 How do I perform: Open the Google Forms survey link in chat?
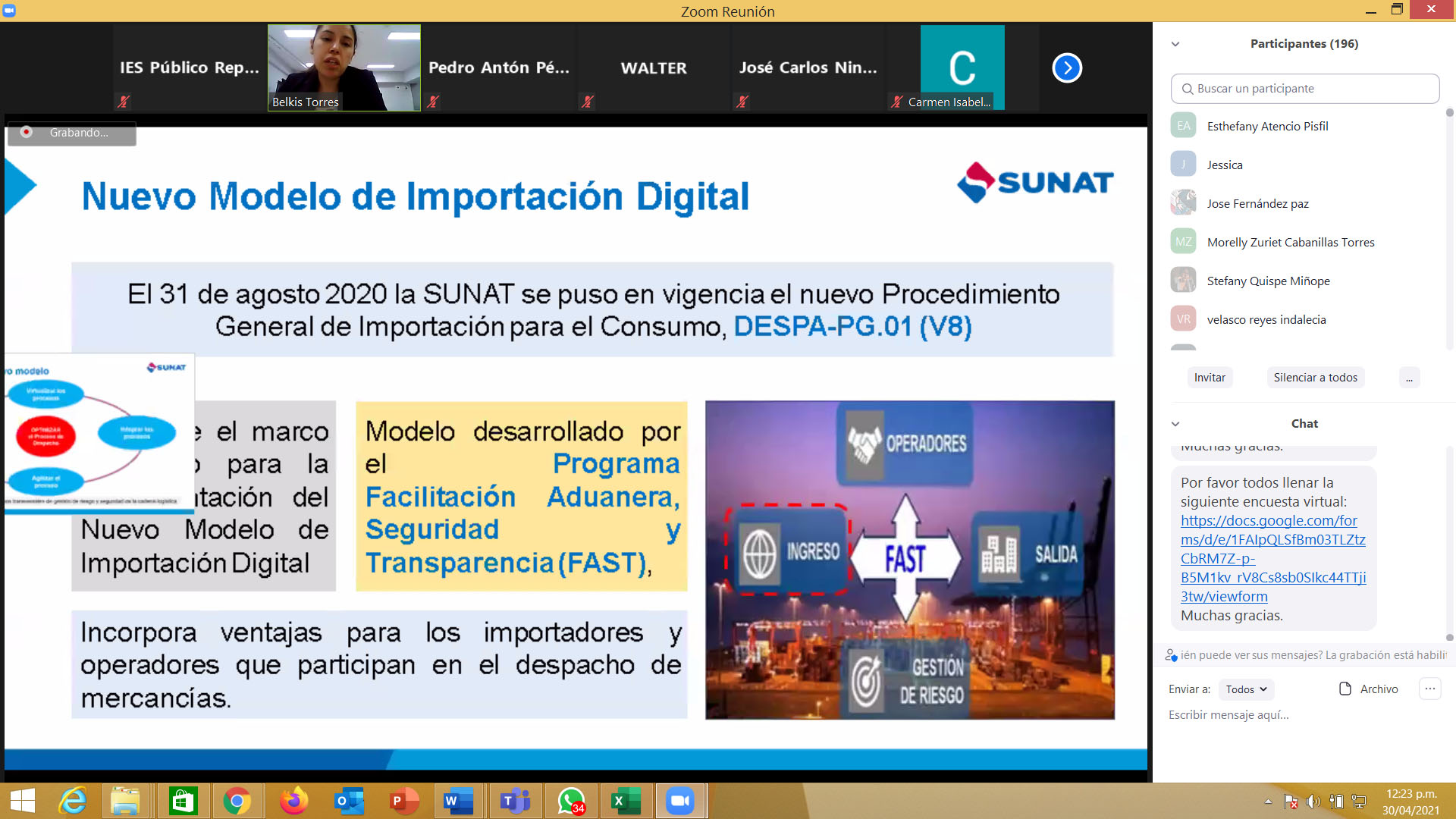[1272, 558]
